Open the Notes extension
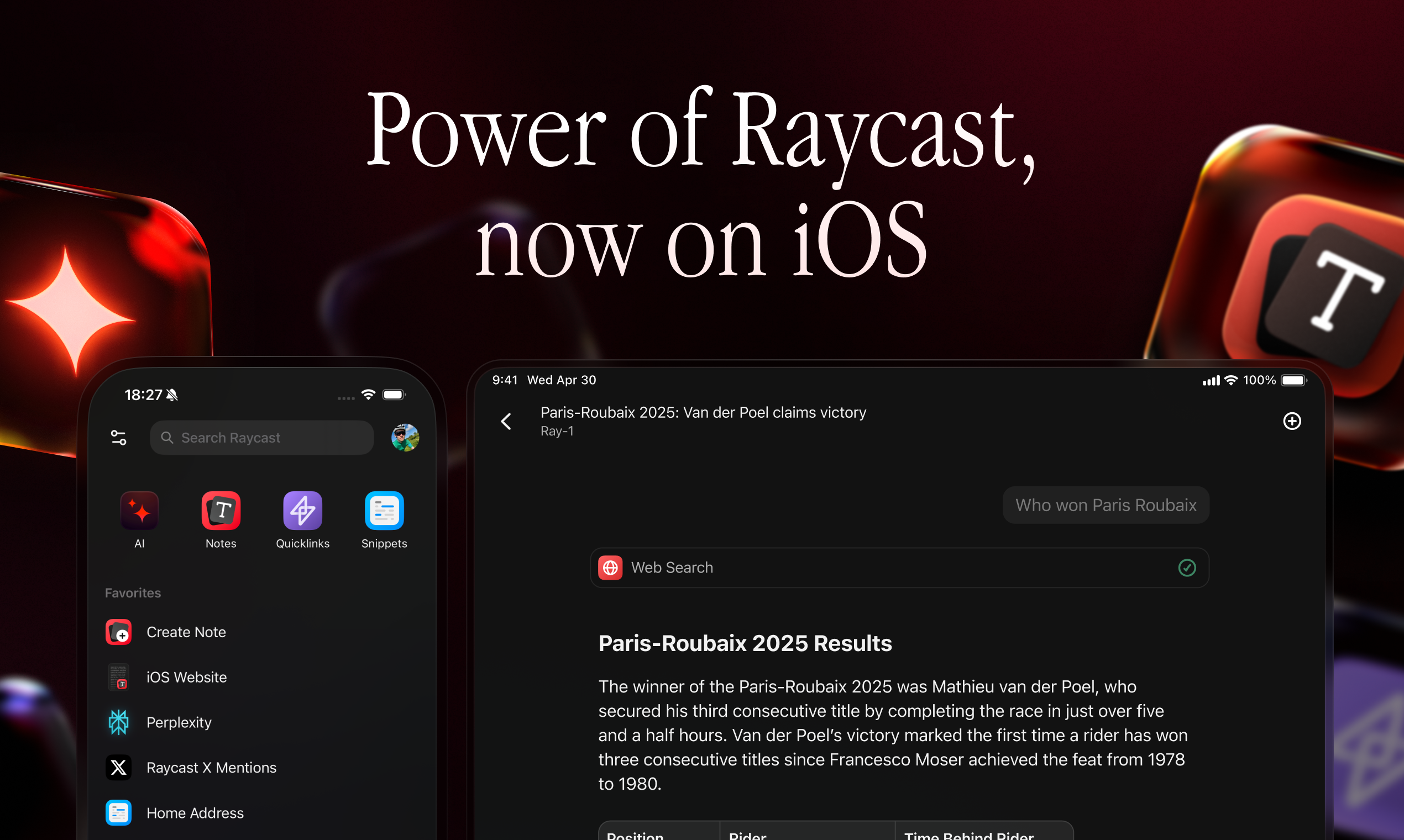 coord(221,510)
